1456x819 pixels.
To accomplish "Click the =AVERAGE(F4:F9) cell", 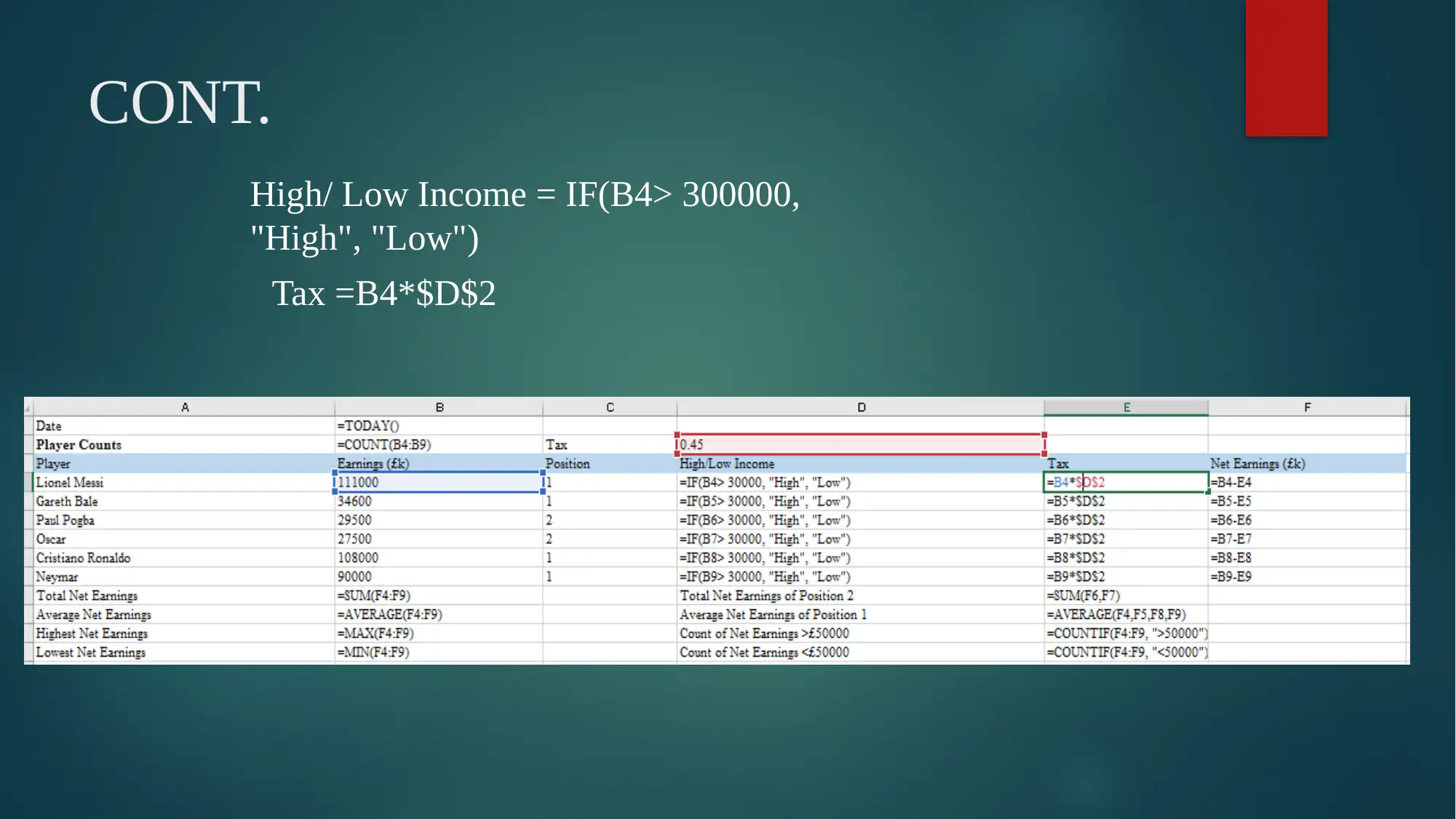I will (439, 615).
